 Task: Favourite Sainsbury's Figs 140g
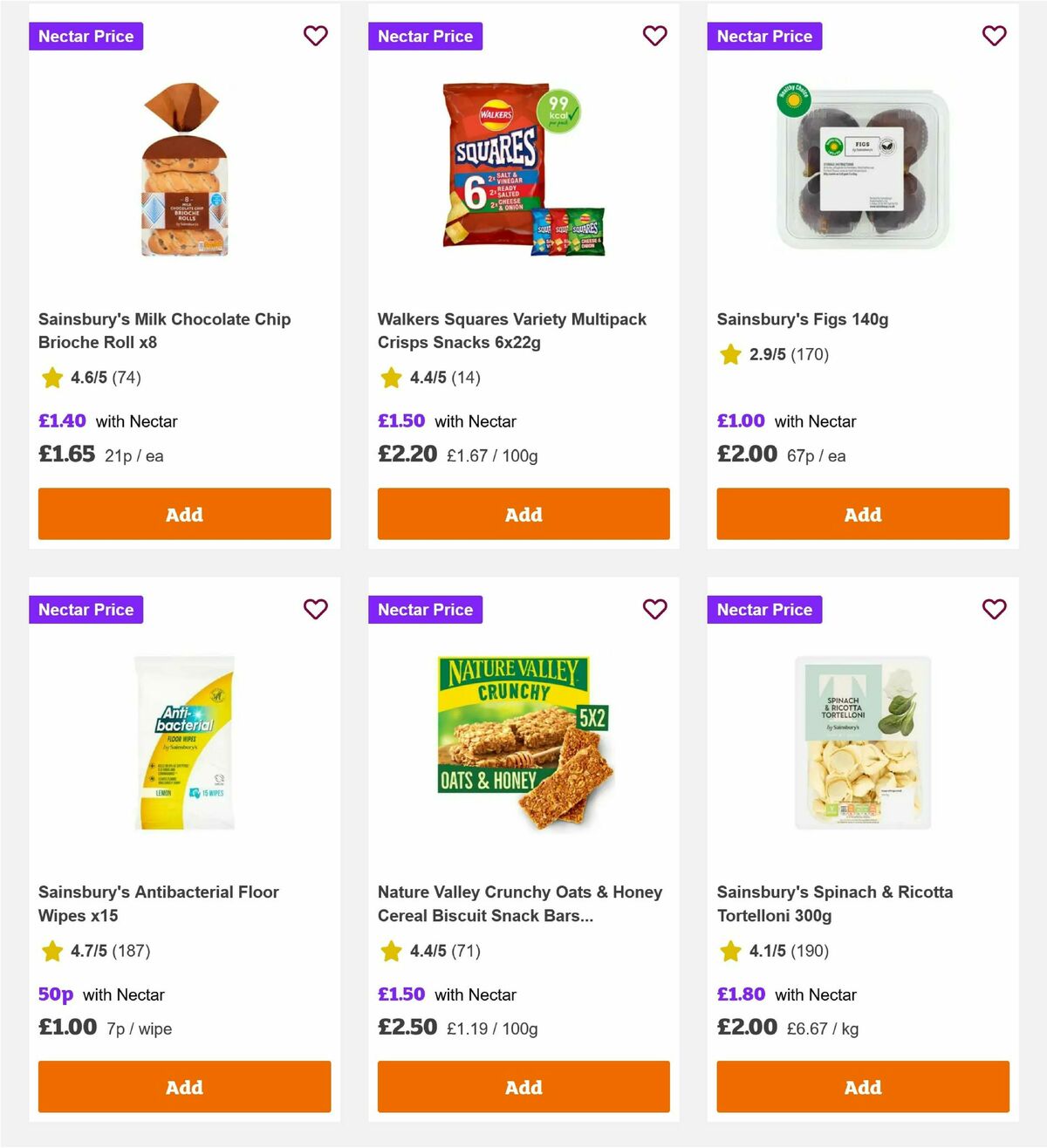pos(994,36)
